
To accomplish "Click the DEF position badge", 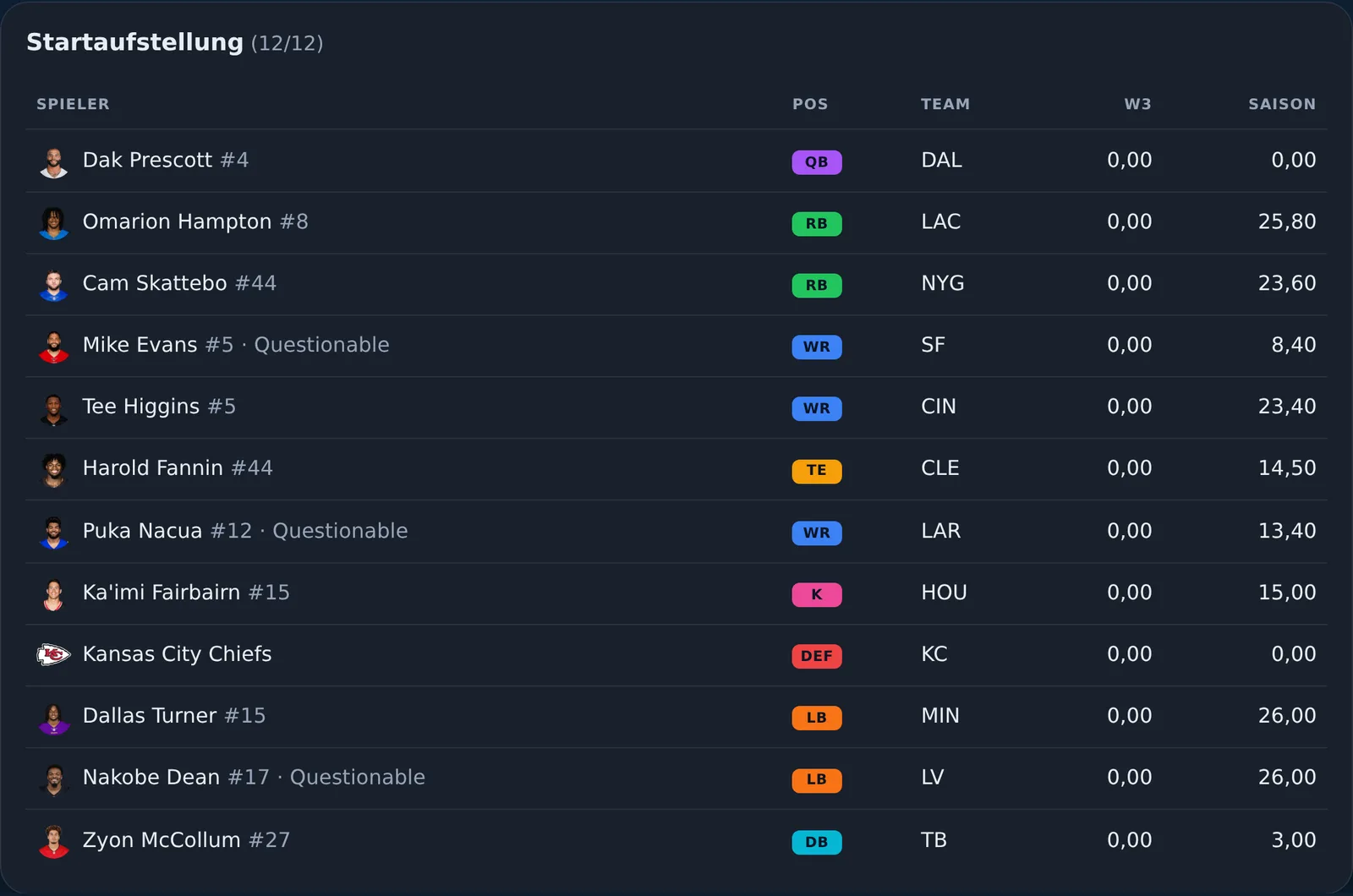I will click(x=817, y=656).
